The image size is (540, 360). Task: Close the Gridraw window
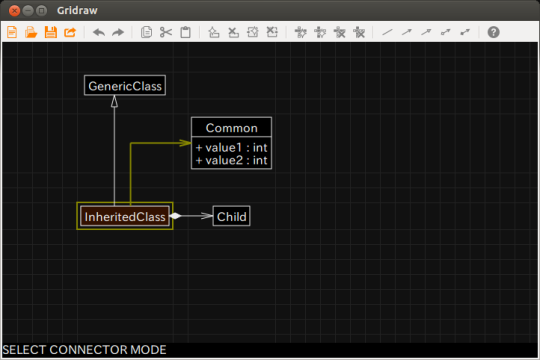(x=14, y=11)
